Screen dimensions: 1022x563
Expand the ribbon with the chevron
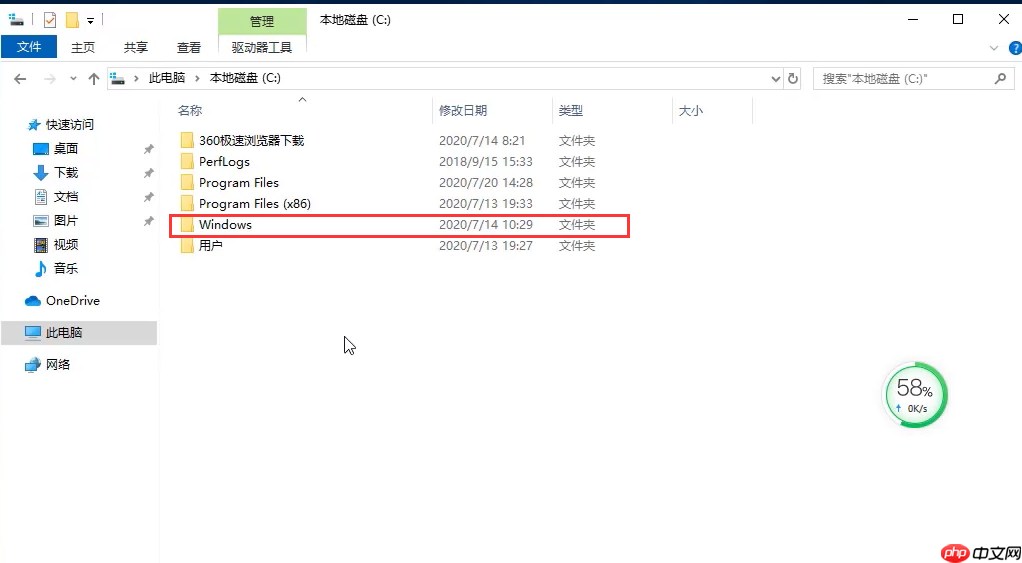coord(994,48)
